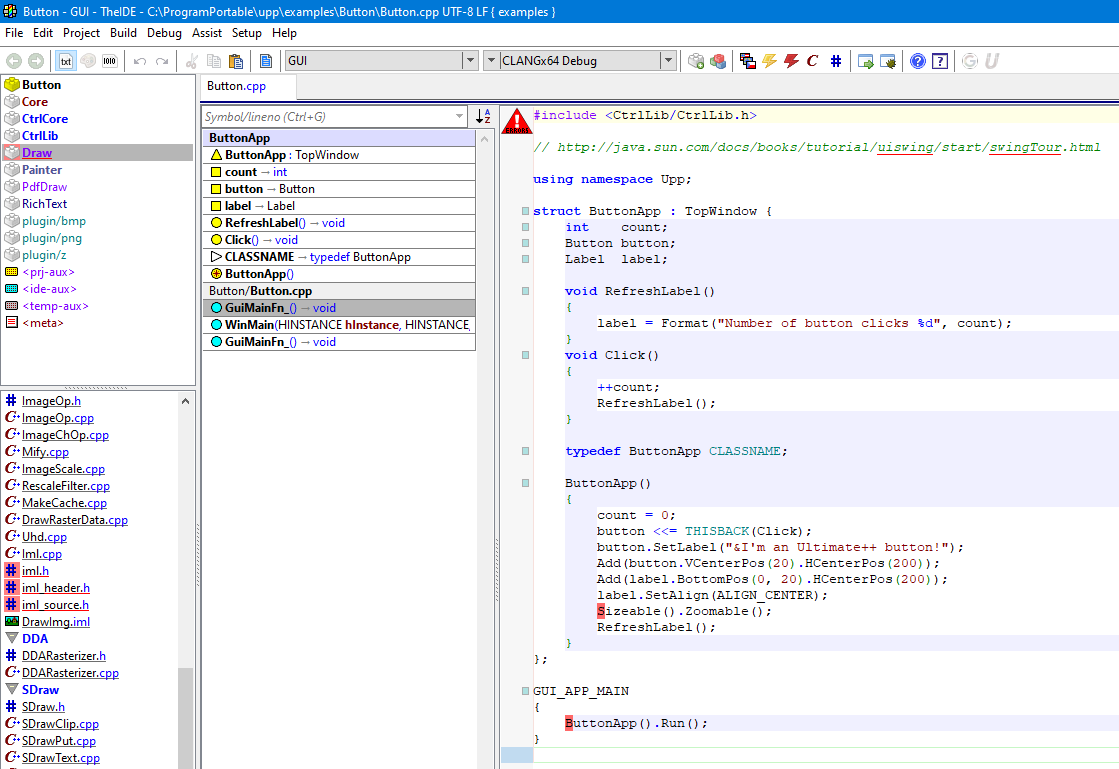This screenshot has height=769, width=1119.
Task: Select the <meta> entry
Action: pyautogui.click(x=98, y=322)
